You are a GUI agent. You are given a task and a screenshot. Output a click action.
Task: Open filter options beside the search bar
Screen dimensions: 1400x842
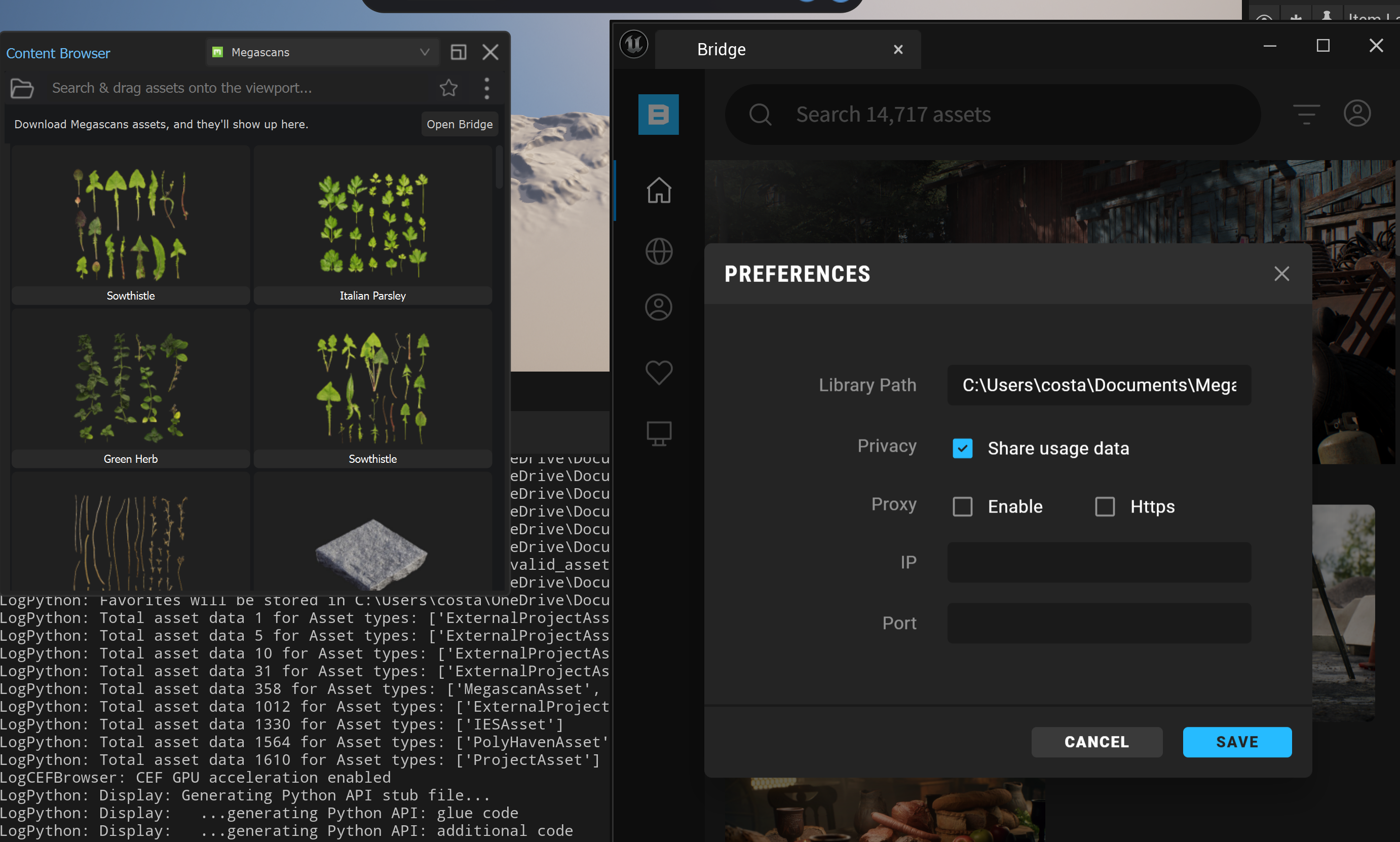click(1306, 114)
